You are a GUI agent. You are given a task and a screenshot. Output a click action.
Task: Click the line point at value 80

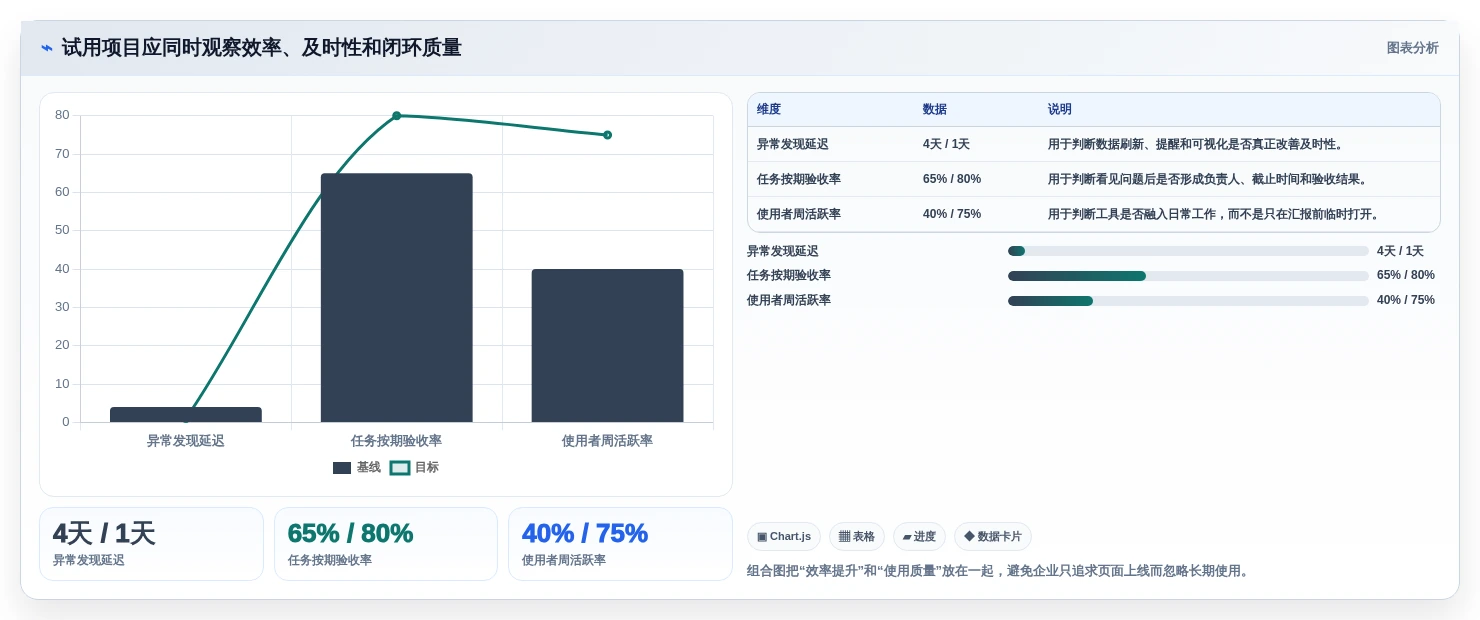point(396,116)
